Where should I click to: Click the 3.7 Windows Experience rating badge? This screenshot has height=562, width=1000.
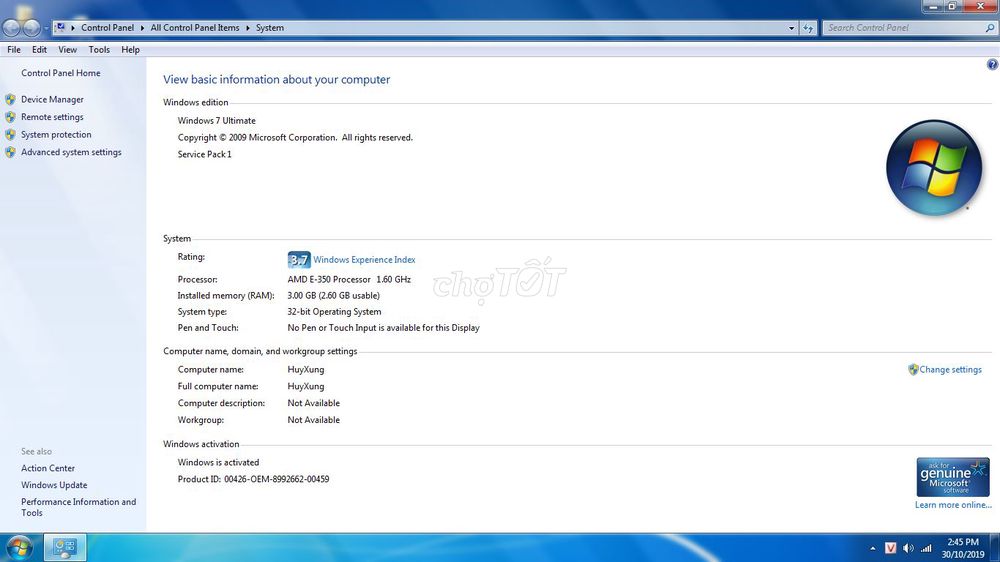298,260
